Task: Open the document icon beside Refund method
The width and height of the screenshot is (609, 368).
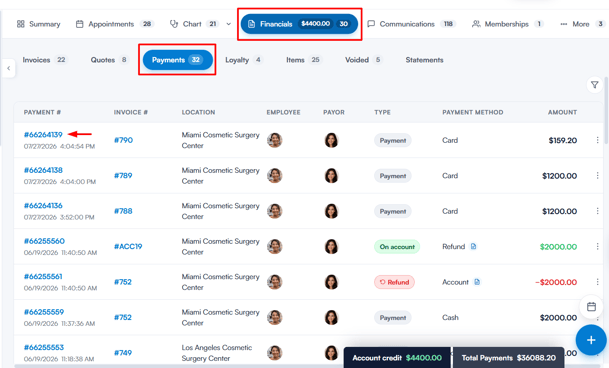Action: tap(473, 246)
